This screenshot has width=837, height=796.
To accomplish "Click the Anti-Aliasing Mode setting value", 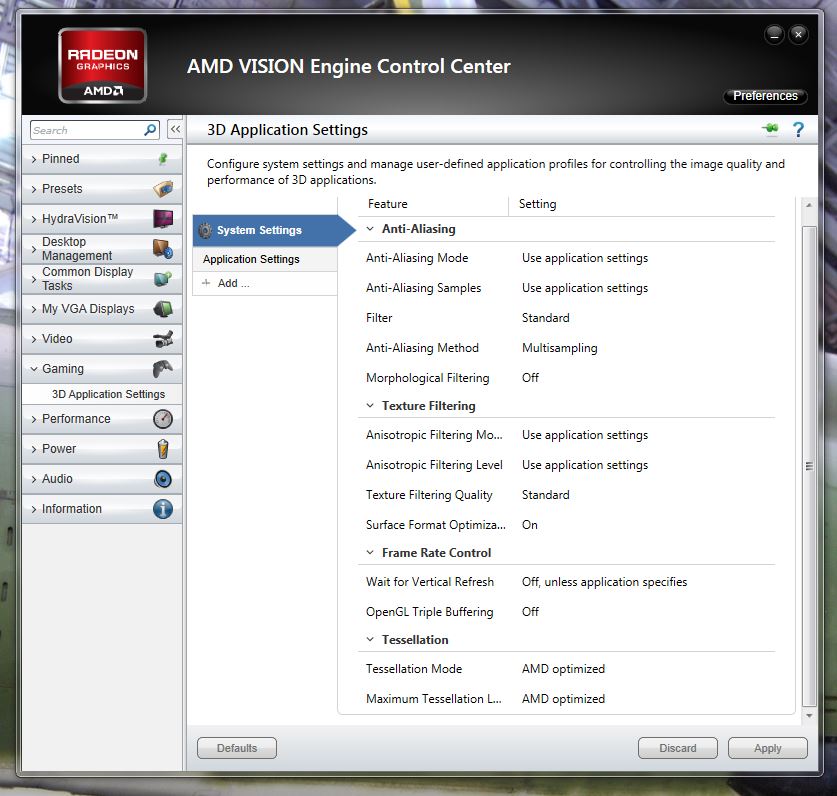I will 585,258.
